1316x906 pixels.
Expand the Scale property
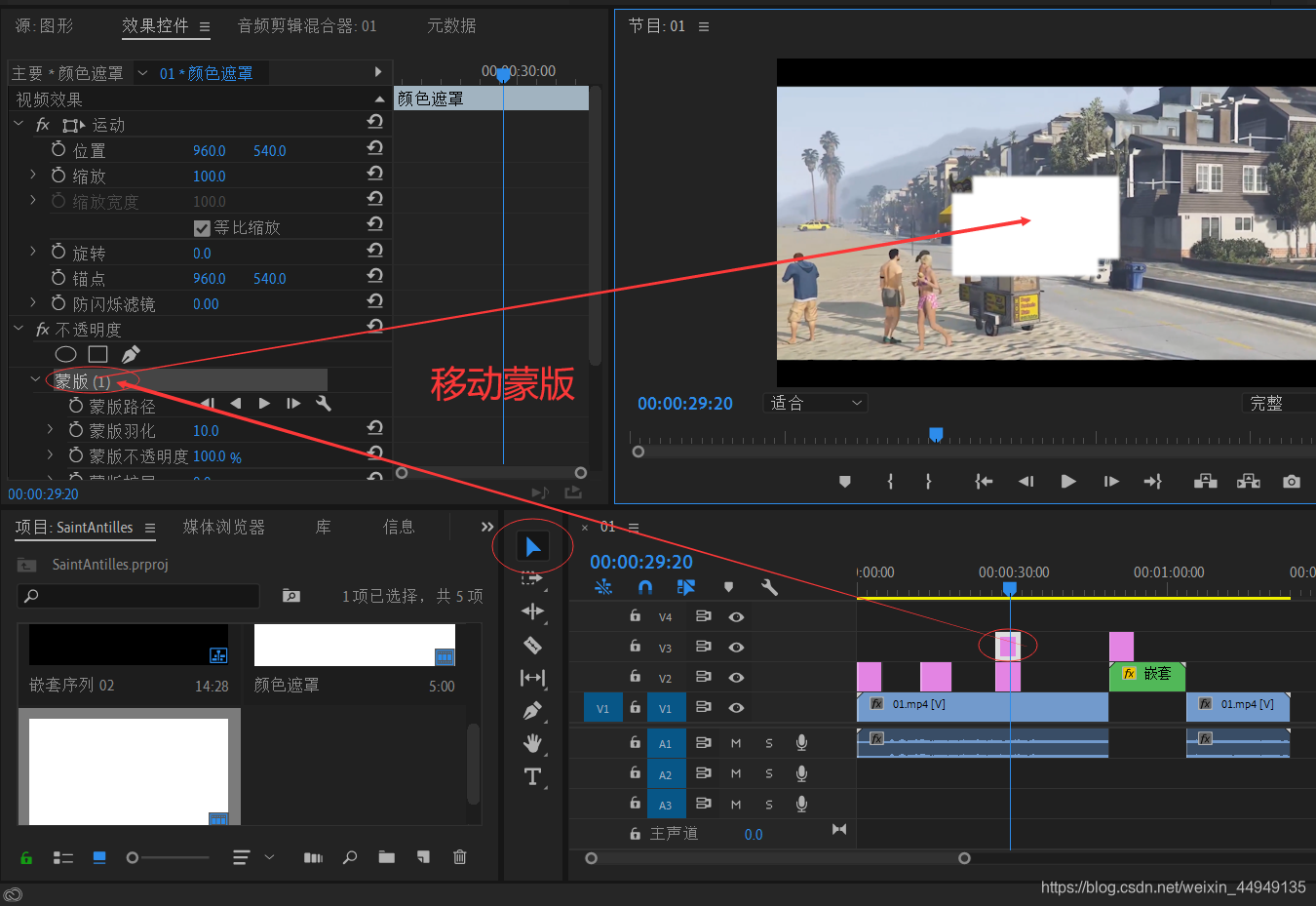[x=33, y=175]
